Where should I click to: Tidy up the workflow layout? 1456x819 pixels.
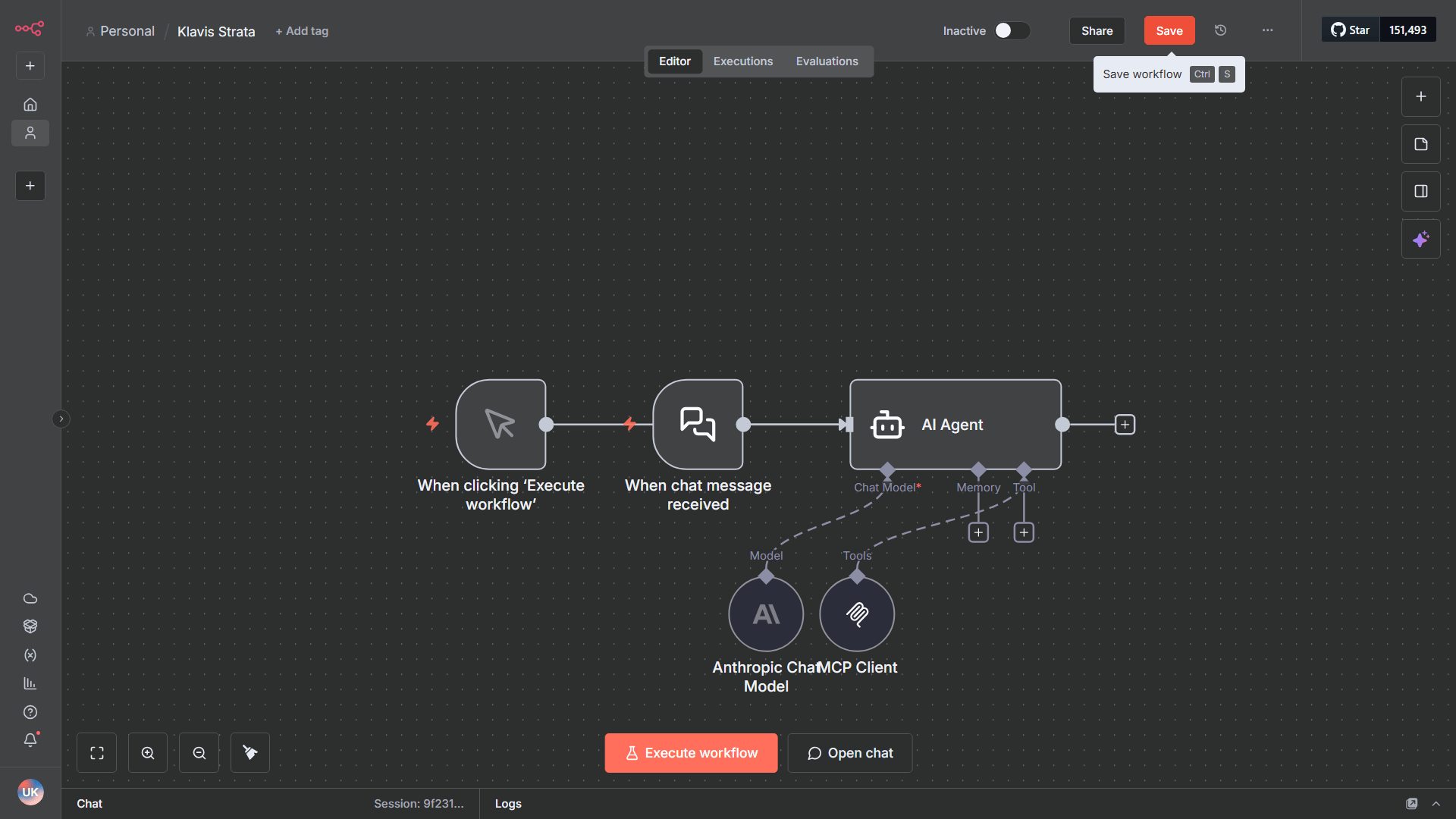(x=249, y=752)
